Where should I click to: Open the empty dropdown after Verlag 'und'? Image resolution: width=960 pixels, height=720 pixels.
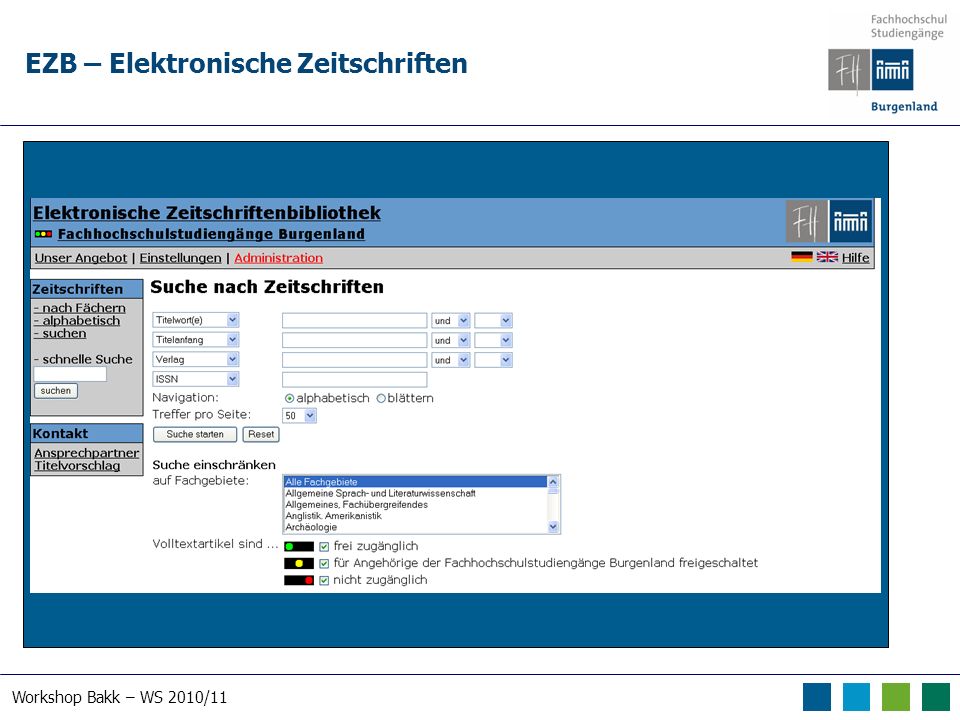493,360
